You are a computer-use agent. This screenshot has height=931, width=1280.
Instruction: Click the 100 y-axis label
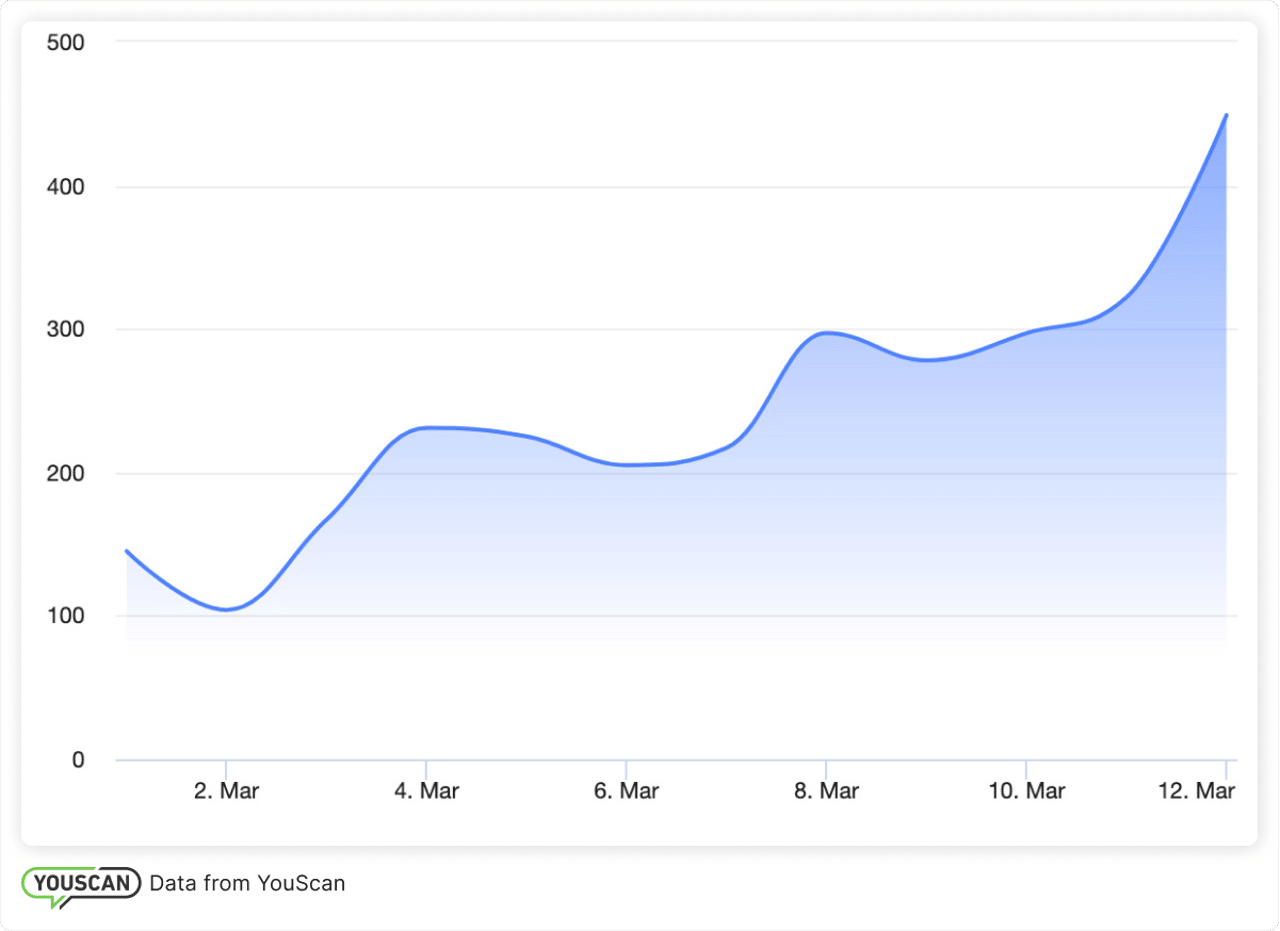tap(65, 617)
